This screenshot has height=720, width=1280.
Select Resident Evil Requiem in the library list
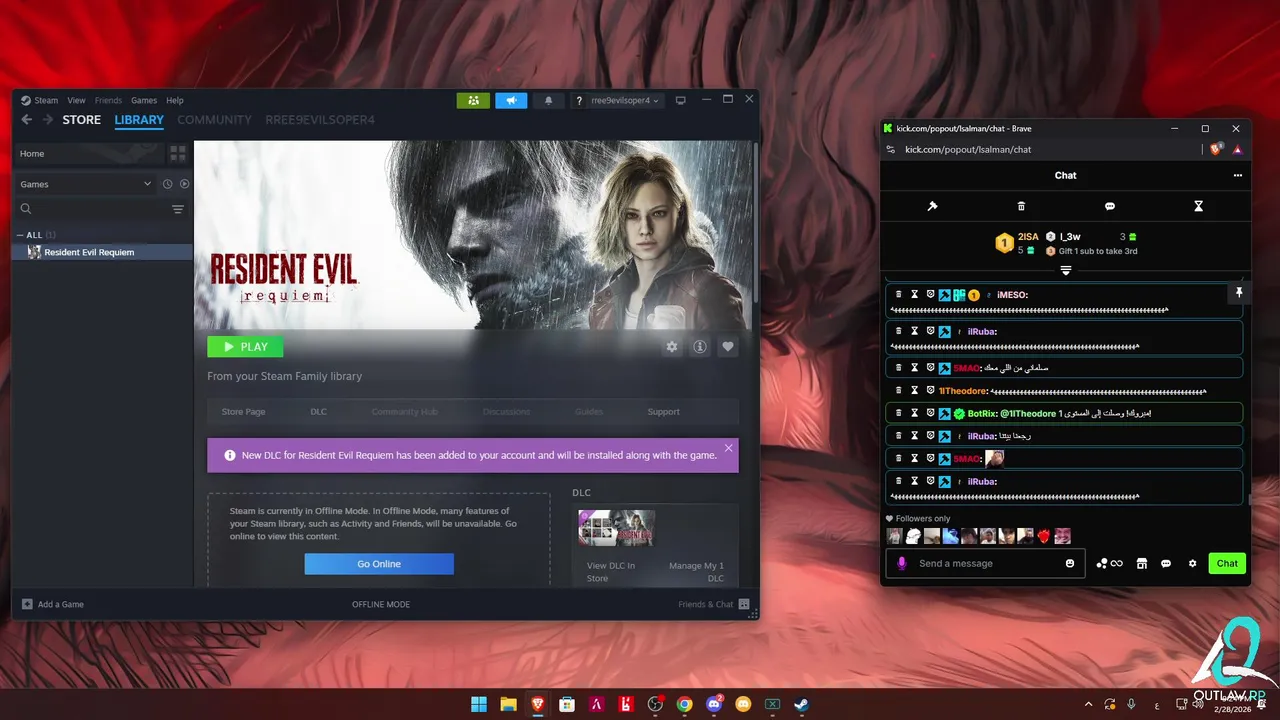tap(102, 252)
